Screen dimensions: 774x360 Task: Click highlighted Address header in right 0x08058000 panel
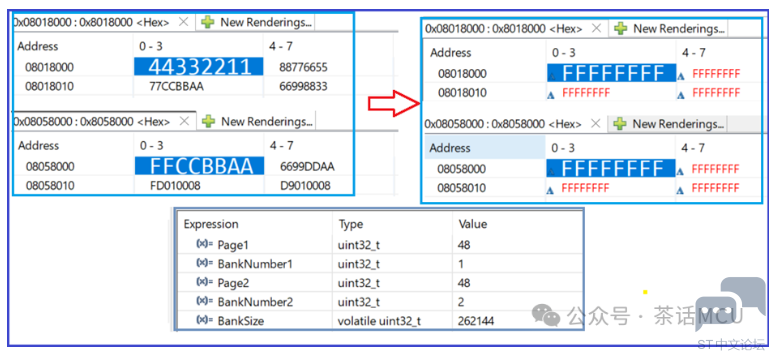click(x=485, y=148)
